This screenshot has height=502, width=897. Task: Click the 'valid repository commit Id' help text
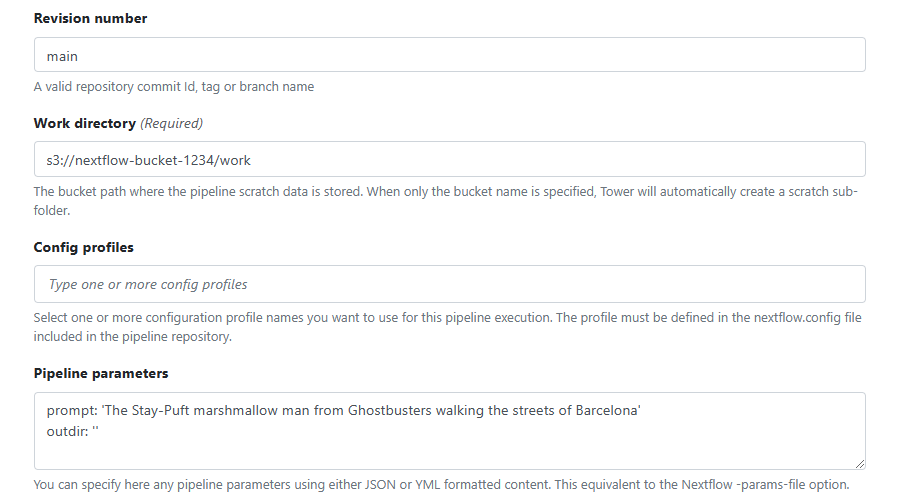pyautogui.click(x=174, y=87)
